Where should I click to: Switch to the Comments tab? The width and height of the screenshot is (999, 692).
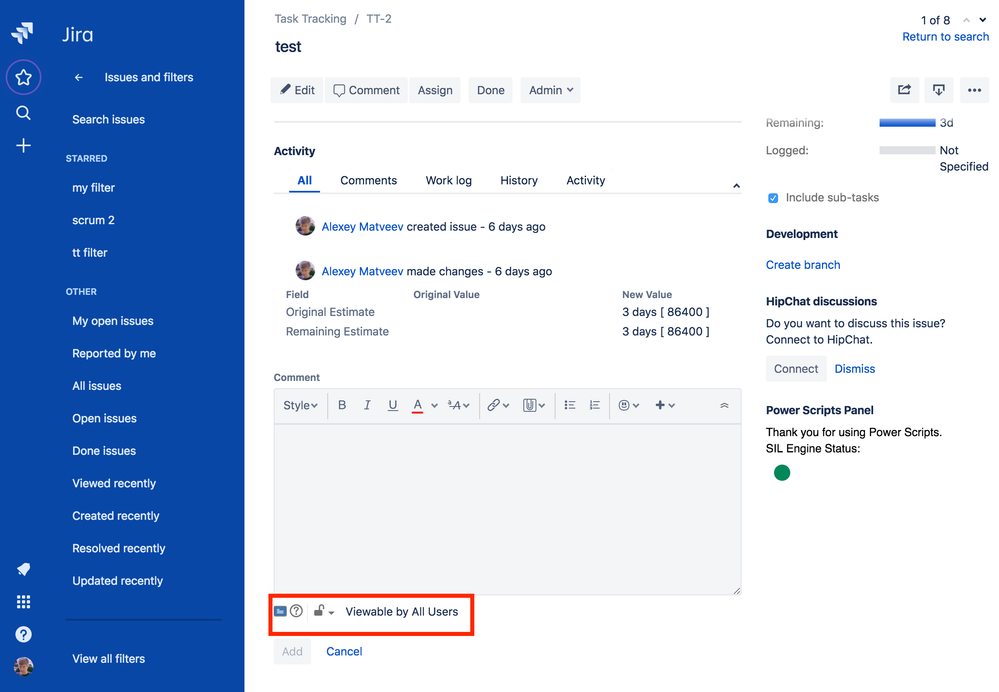[368, 180]
